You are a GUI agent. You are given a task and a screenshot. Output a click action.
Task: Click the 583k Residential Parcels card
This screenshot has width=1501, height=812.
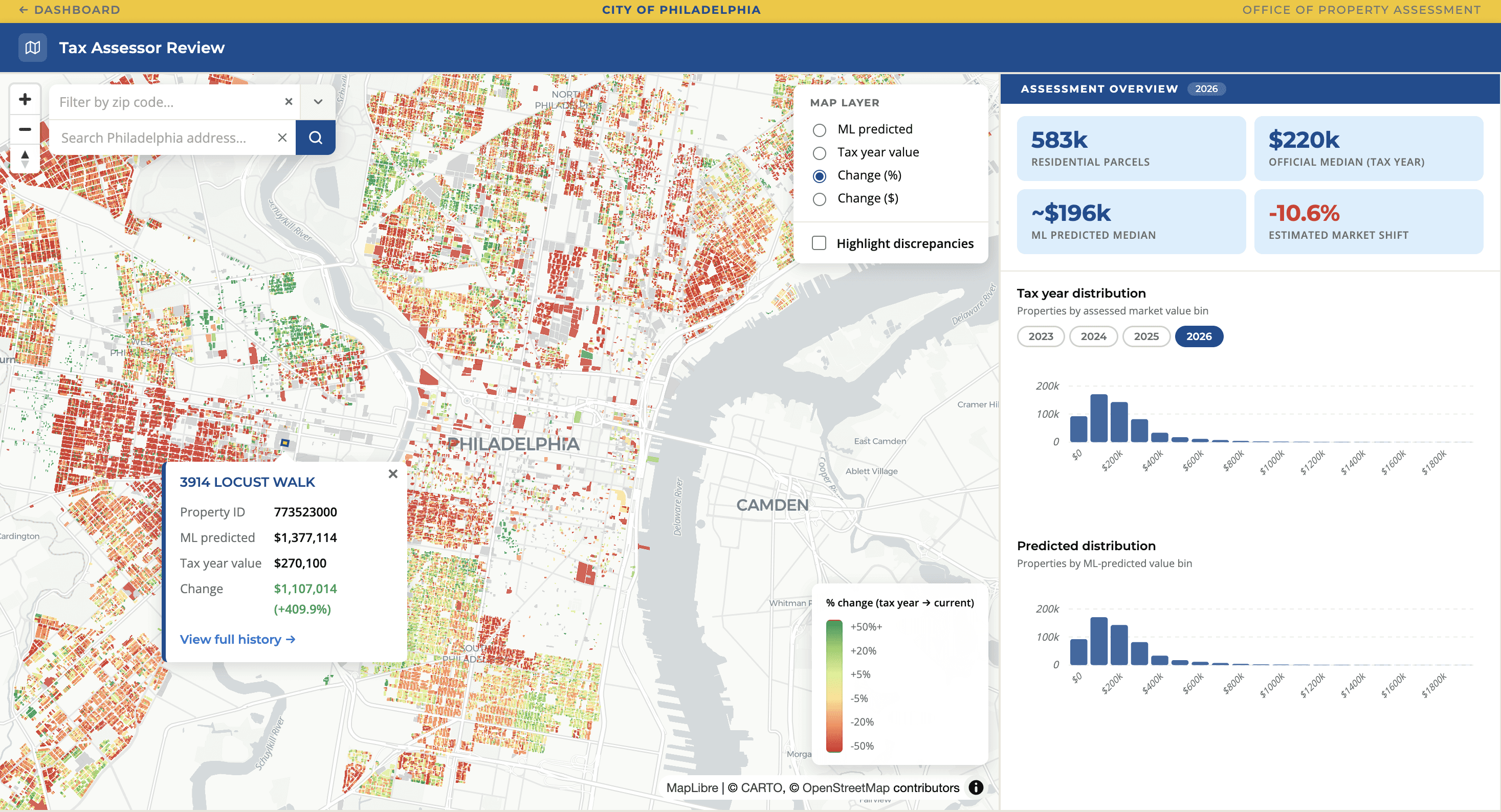point(1131,148)
